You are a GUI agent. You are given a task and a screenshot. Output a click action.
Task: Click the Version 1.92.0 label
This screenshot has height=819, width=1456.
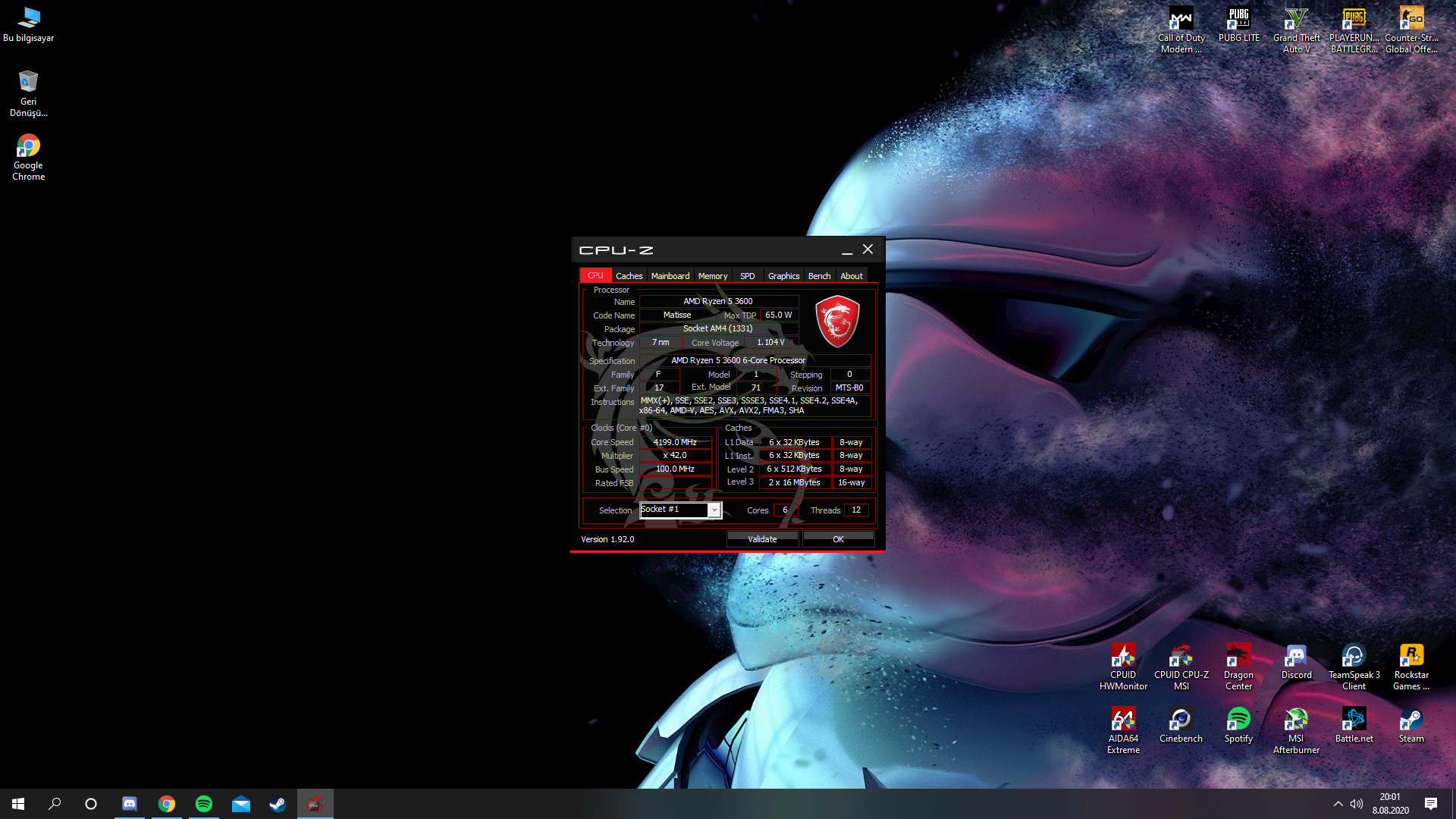tap(607, 540)
